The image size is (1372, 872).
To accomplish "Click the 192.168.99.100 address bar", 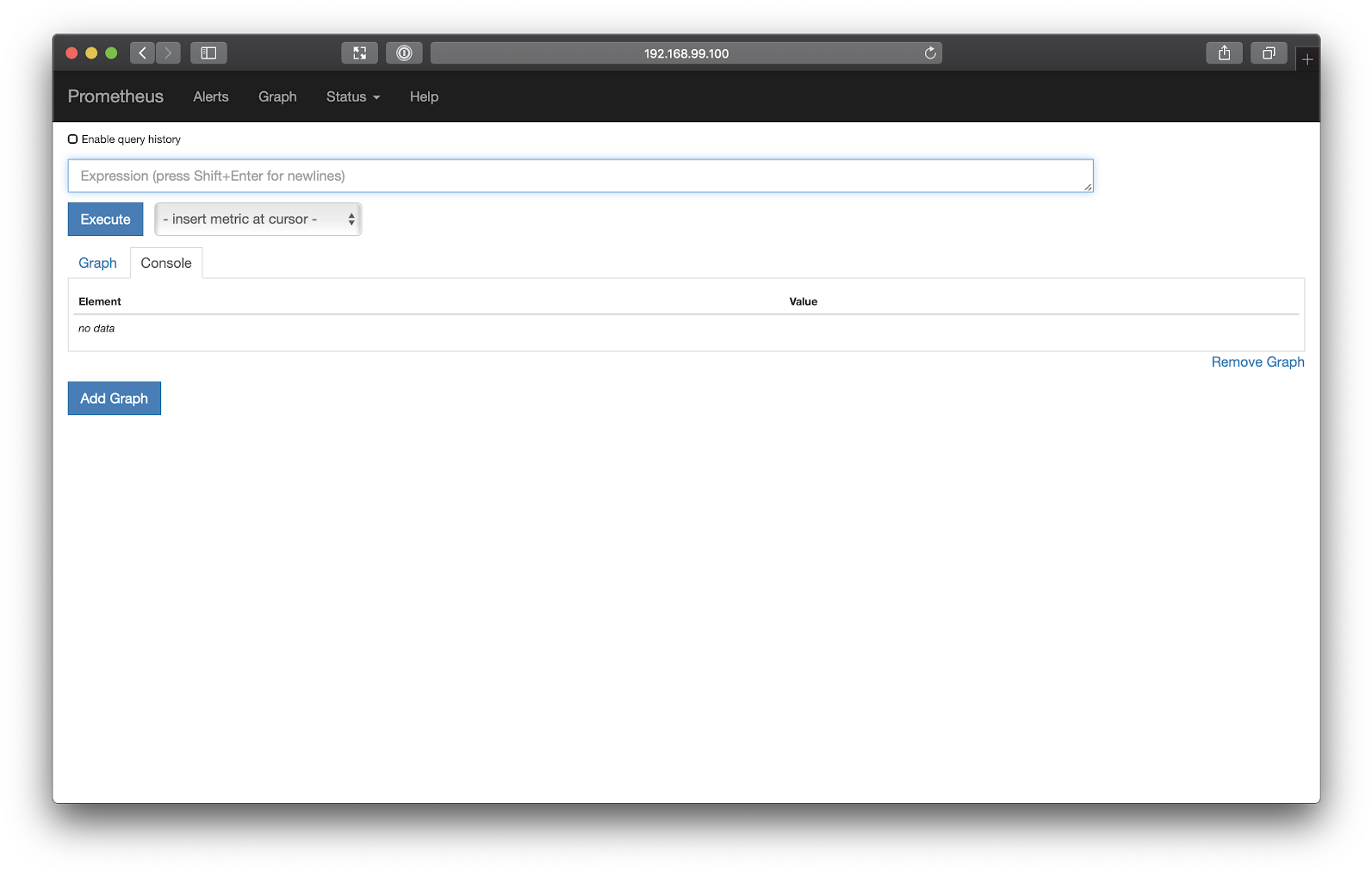I will (686, 53).
